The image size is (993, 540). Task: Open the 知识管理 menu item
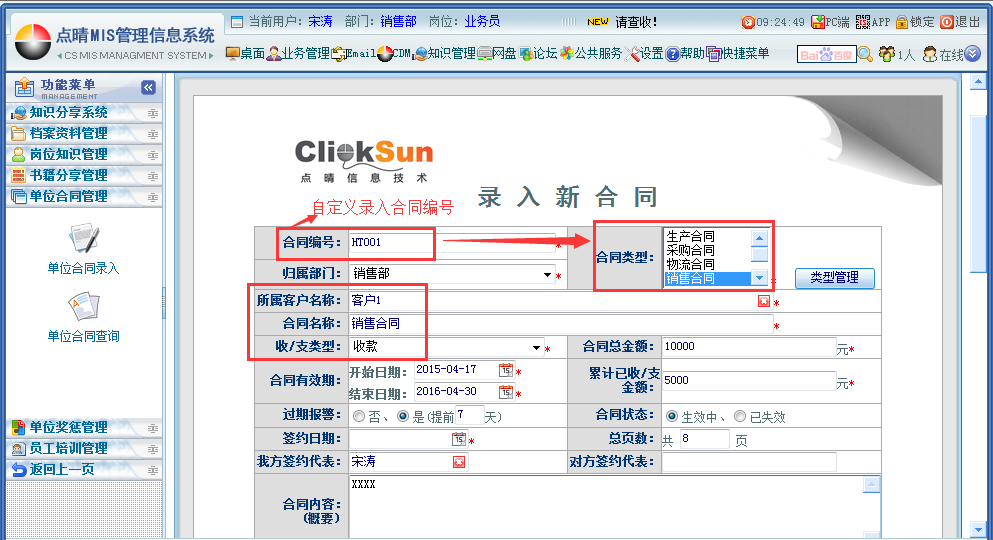click(445, 54)
